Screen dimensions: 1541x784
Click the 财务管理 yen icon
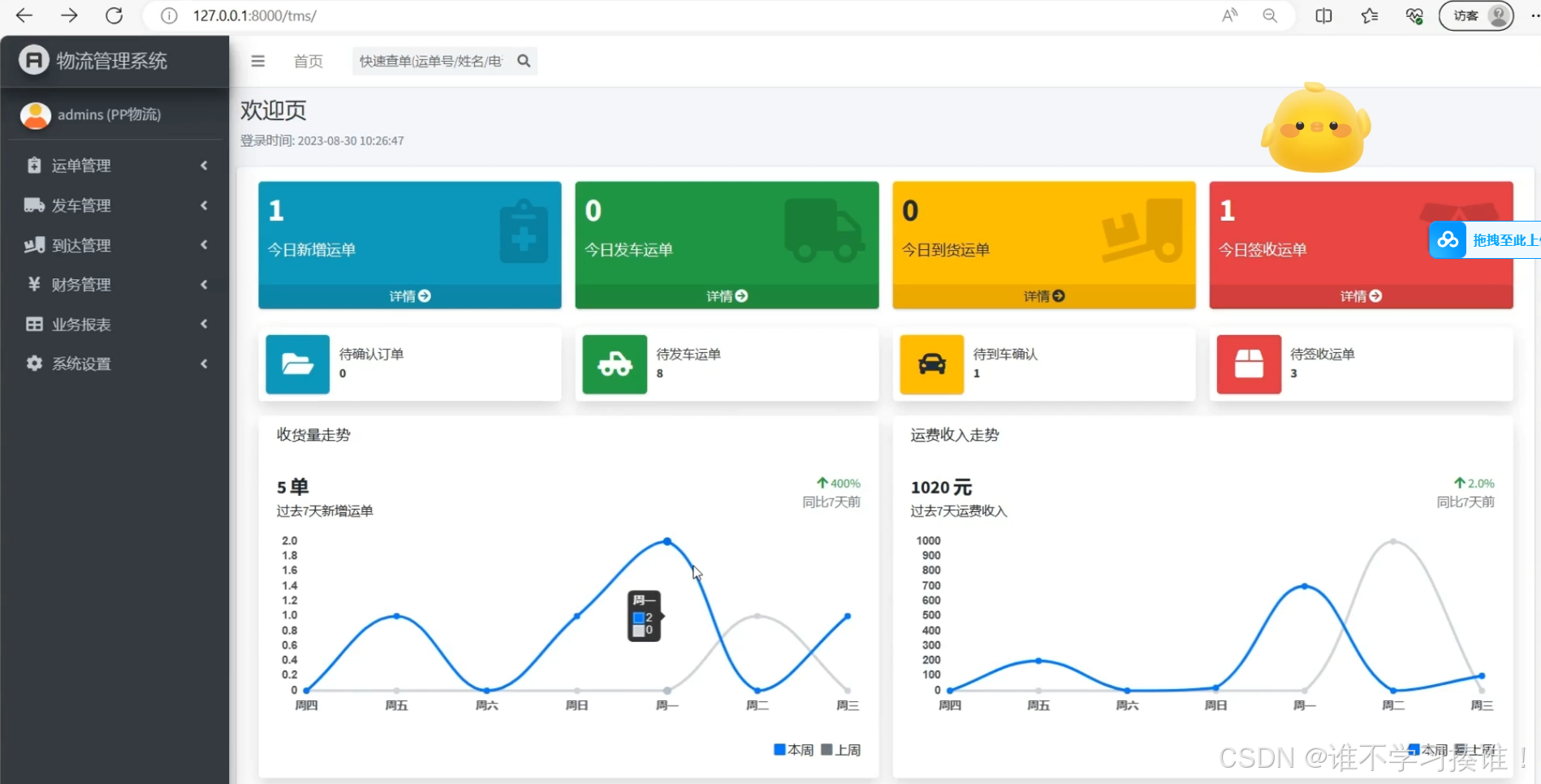point(34,284)
